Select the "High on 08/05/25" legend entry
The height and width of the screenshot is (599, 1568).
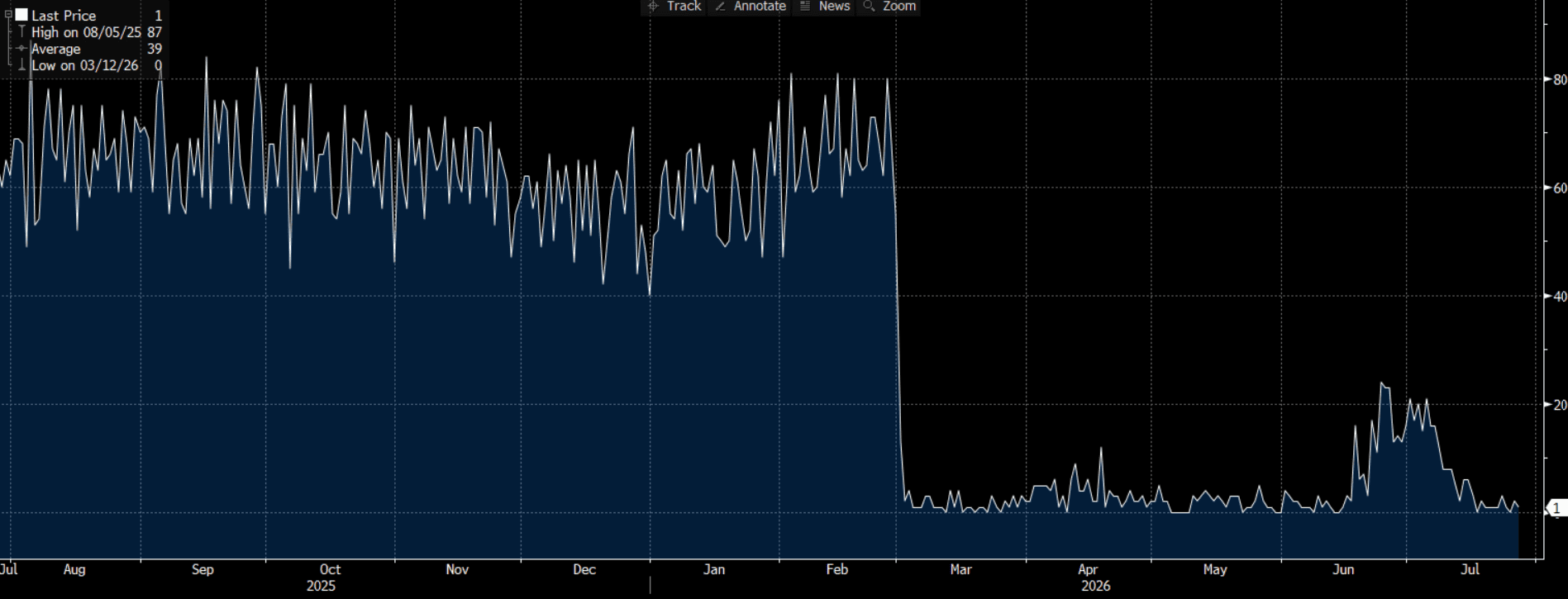[86, 32]
